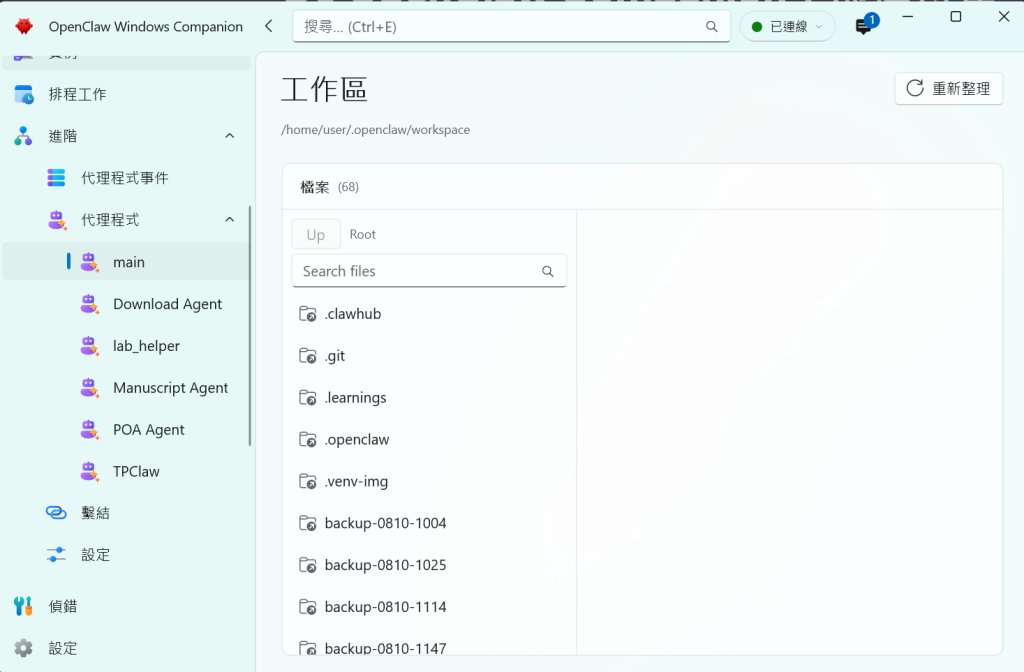
Task: Focus the 搜尋 (Ctrl+E) search field
Action: click(511, 27)
